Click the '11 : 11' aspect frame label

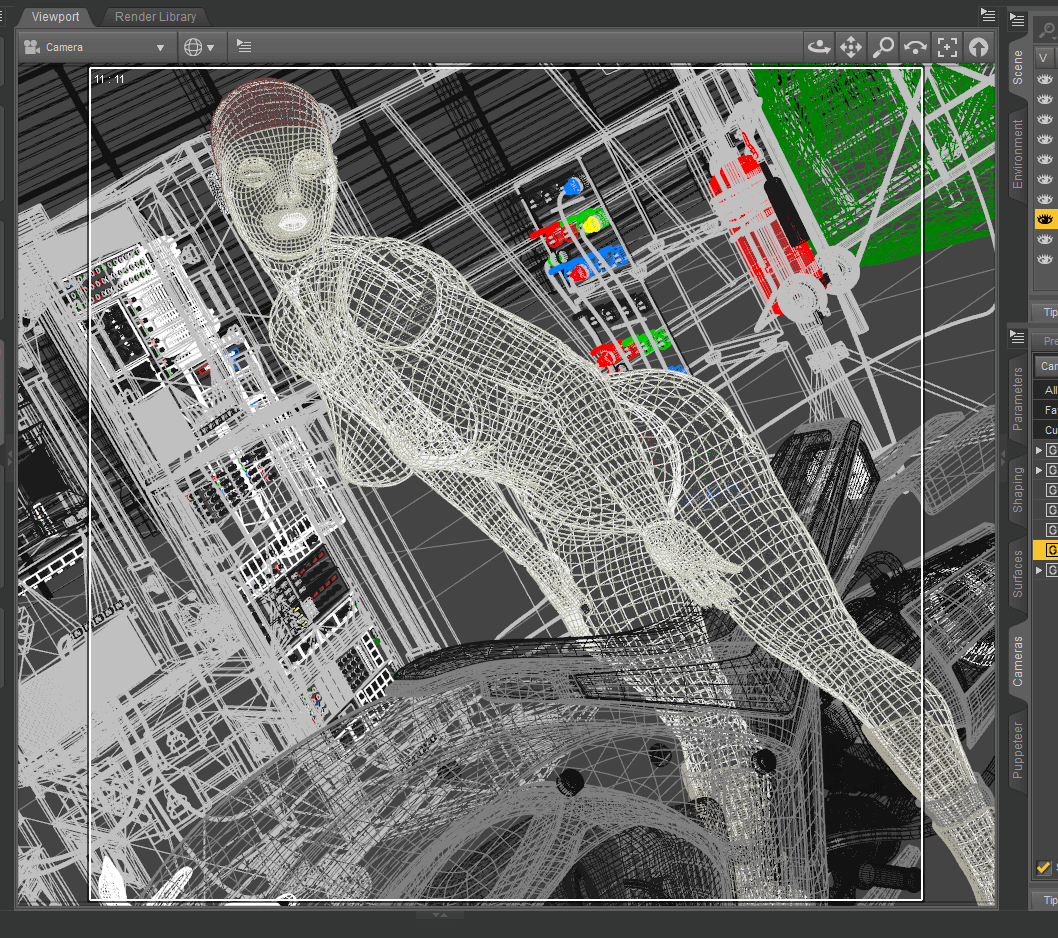(109, 80)
